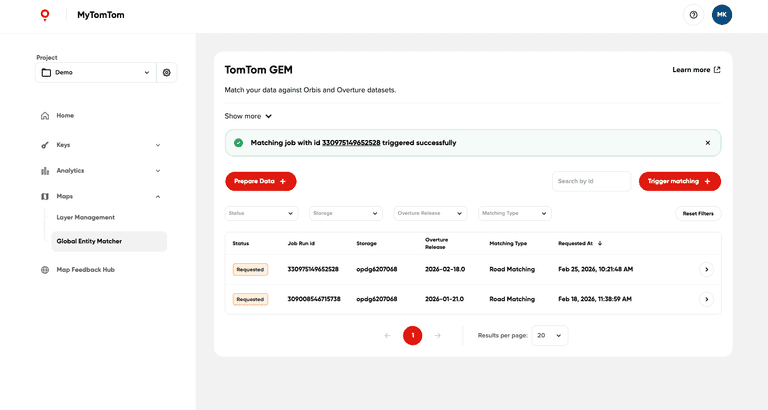Open Layer Management in sidebar
Image resolution: width=768 pixels, height=410 pixels.
click(x=85, y=217)
